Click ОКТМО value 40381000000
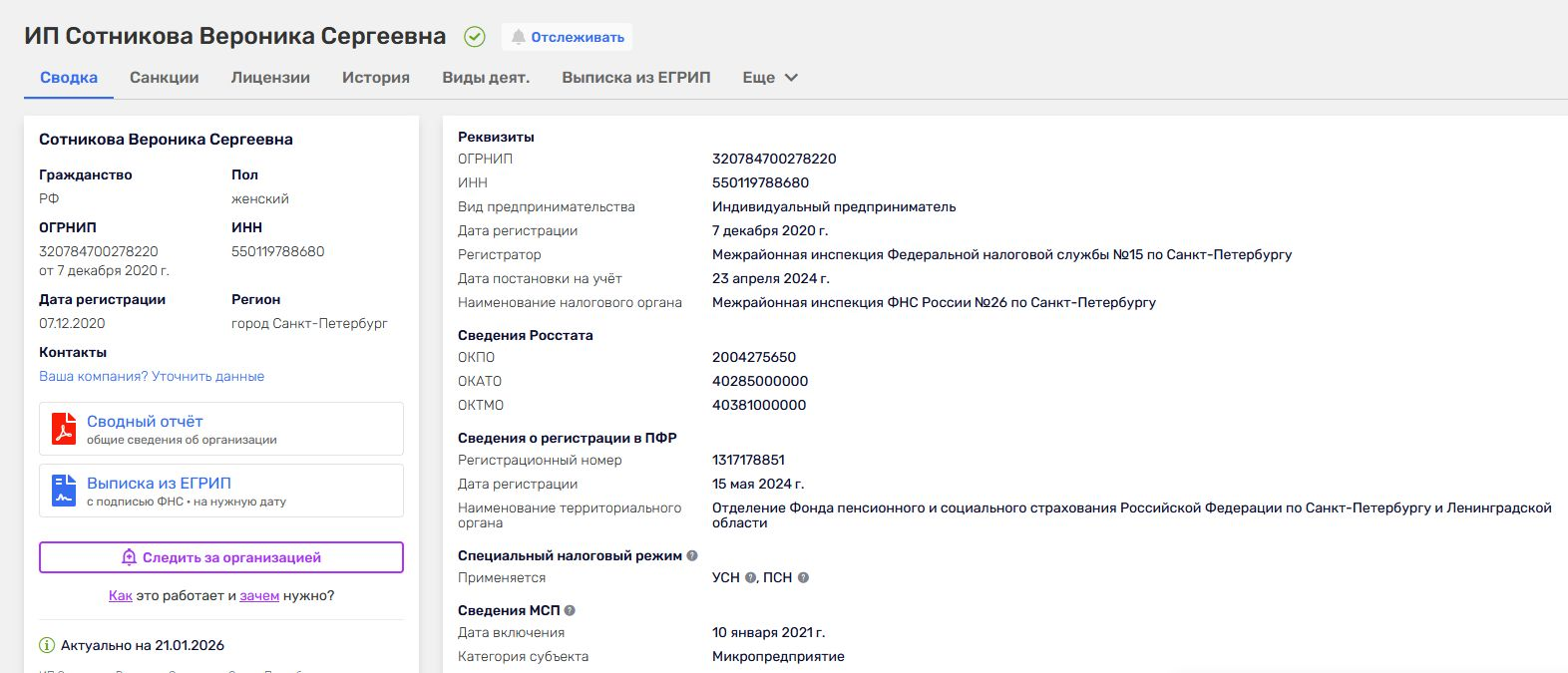This screenshot has width=1568, height=673. [759, 405]
